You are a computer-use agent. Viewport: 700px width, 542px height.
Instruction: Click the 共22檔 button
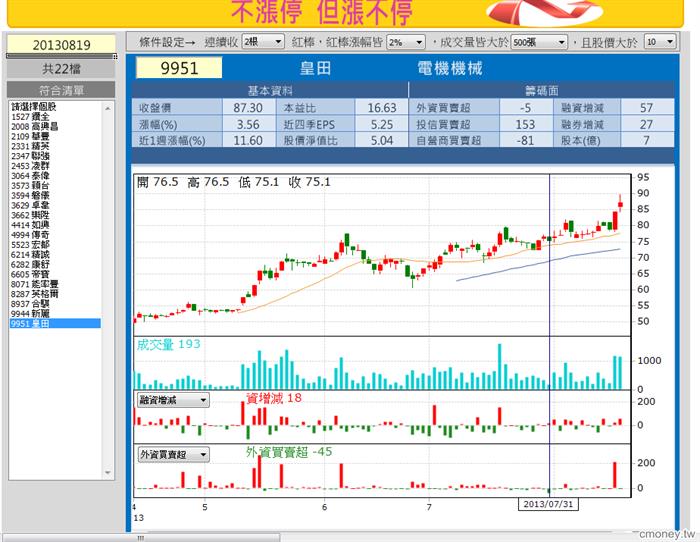[x=61, y=69]
